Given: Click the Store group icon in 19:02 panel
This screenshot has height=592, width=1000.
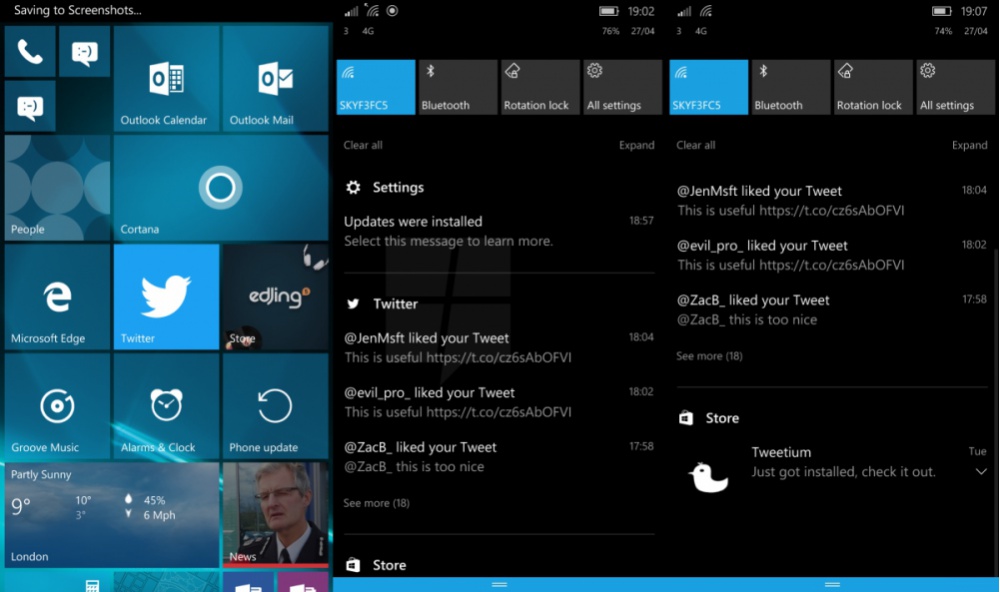Looking at the screenshot, I should click(353, 565).
